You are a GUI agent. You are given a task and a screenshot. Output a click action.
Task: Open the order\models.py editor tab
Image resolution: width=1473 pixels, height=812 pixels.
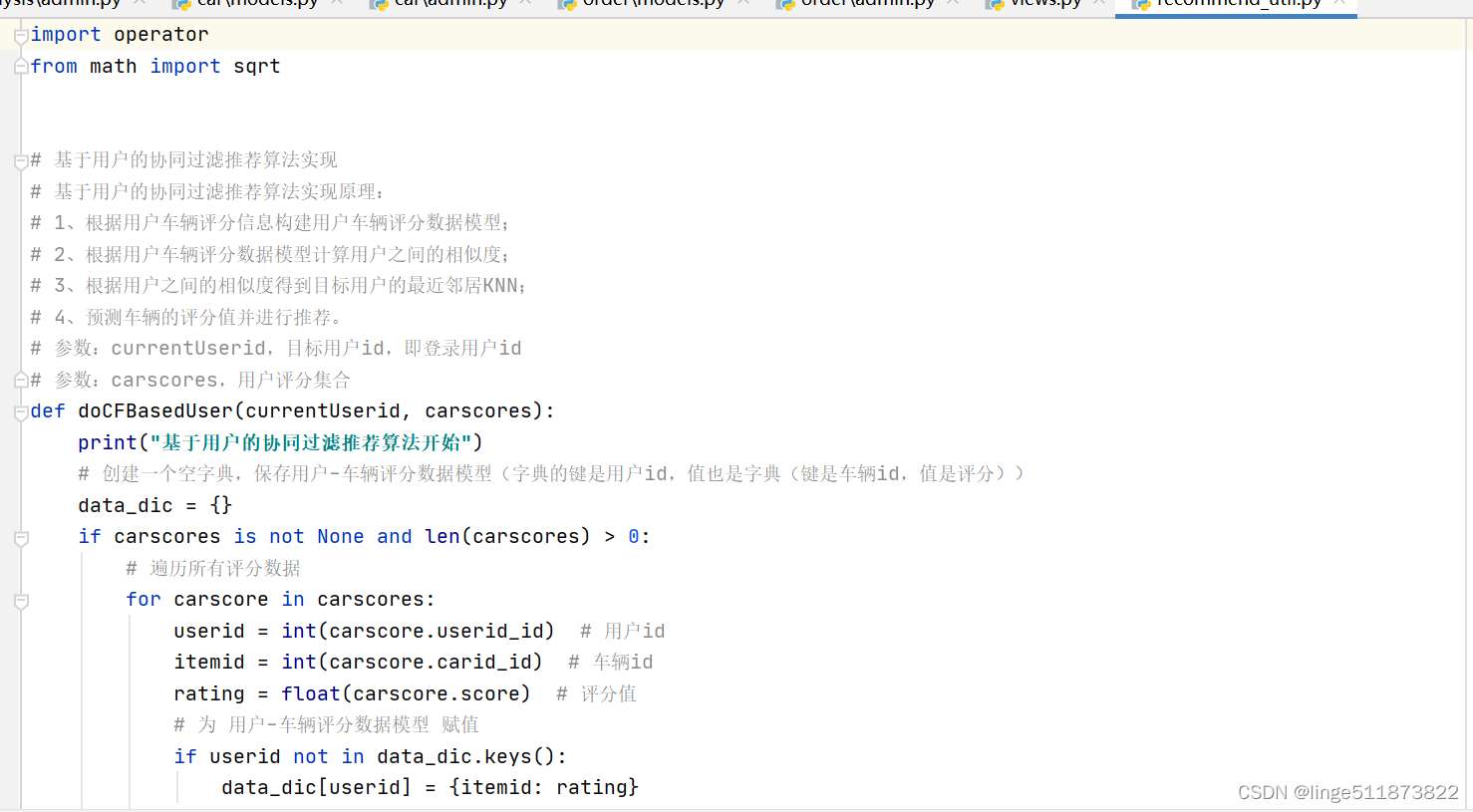(654, 4)
